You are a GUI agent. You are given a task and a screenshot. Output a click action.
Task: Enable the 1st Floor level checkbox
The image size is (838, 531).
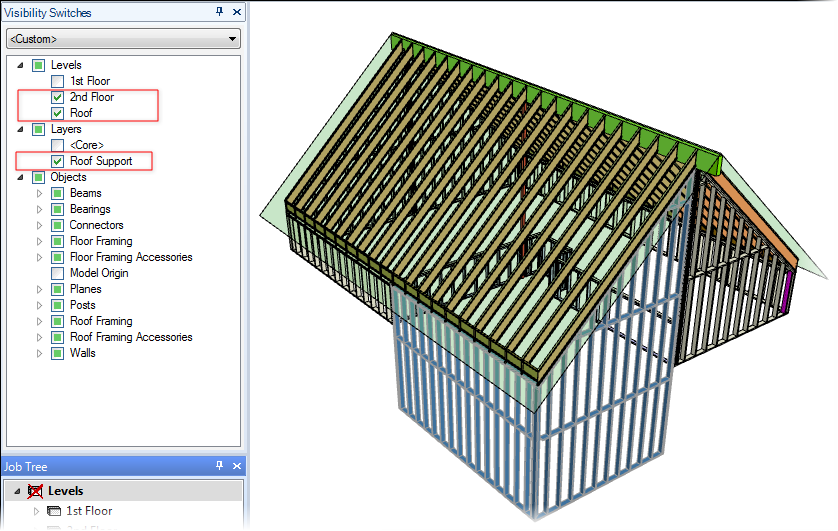point(57,81)
